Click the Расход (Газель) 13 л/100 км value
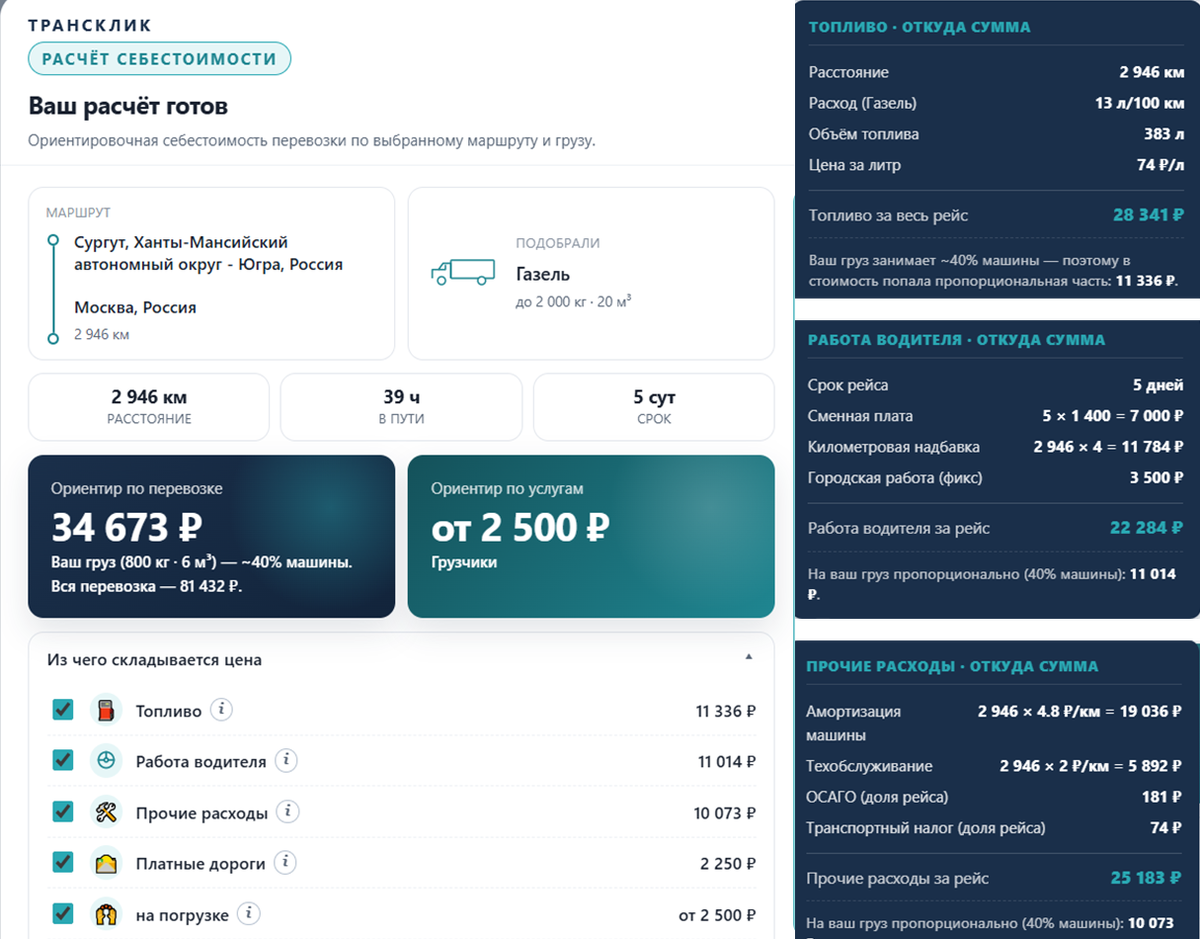This screenshot has width=1200, height=939. 1139,103
